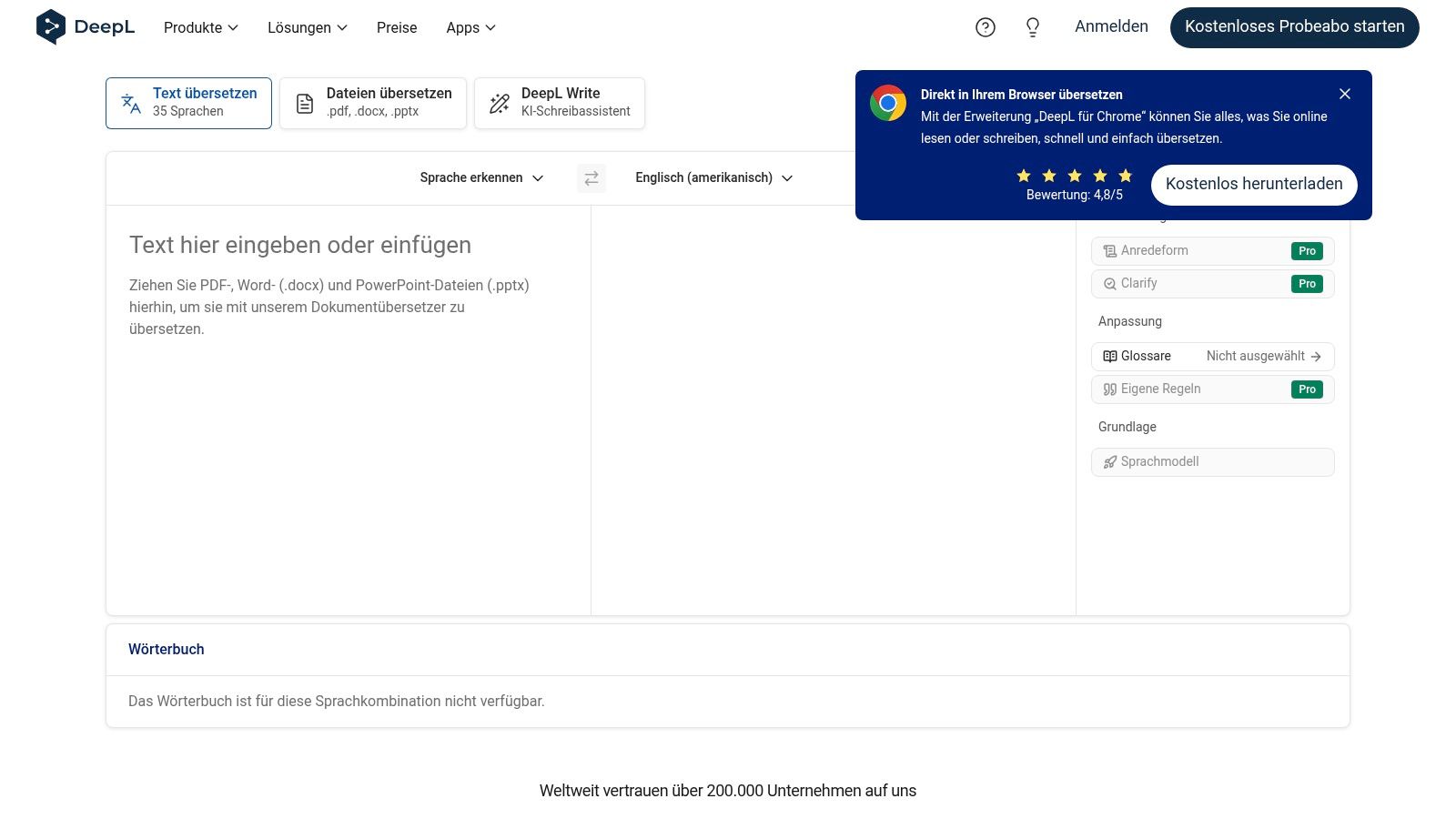Click the Anredeform icon
Screen dimensions: 1456x819
point(1110,251)
